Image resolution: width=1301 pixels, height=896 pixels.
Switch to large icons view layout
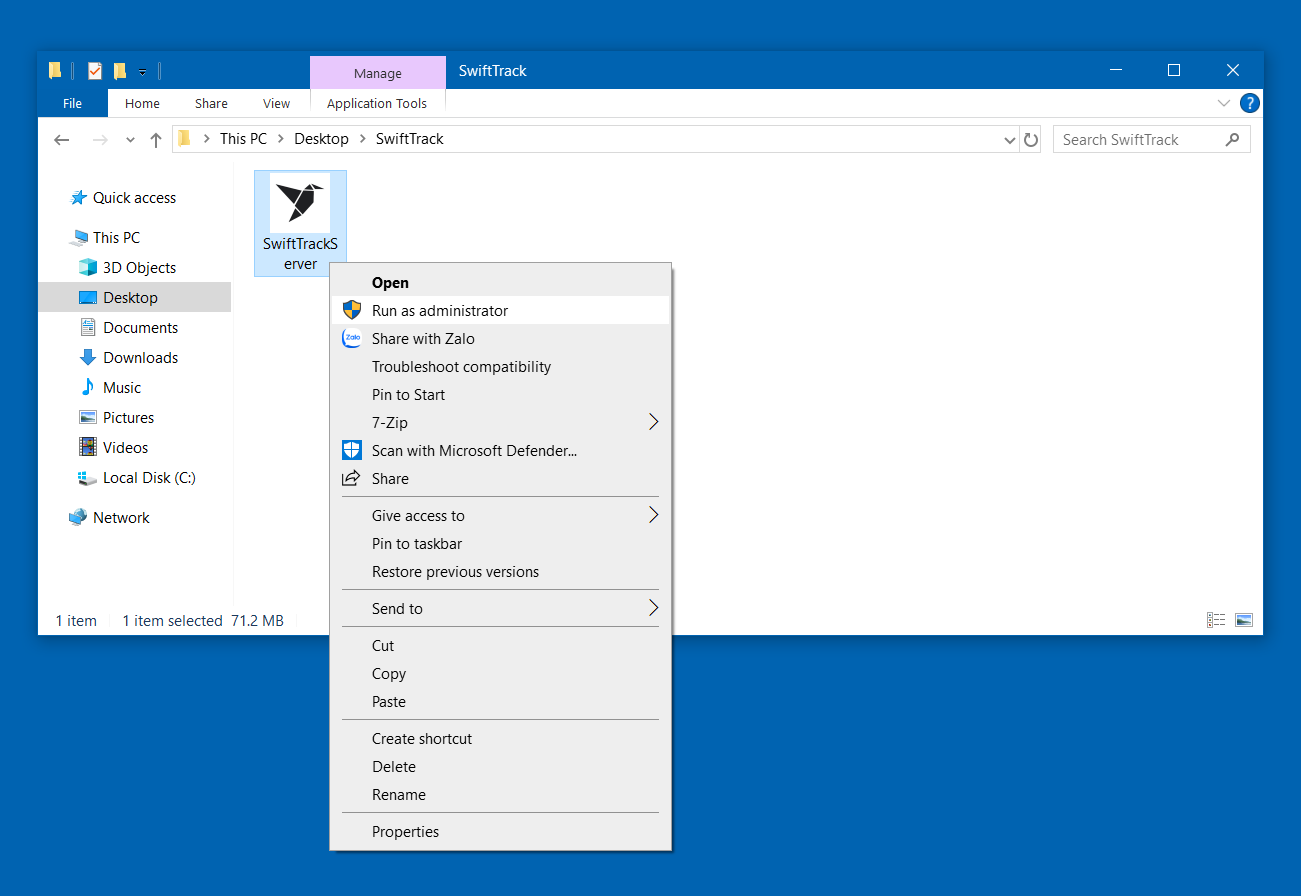click(1244, 620)
